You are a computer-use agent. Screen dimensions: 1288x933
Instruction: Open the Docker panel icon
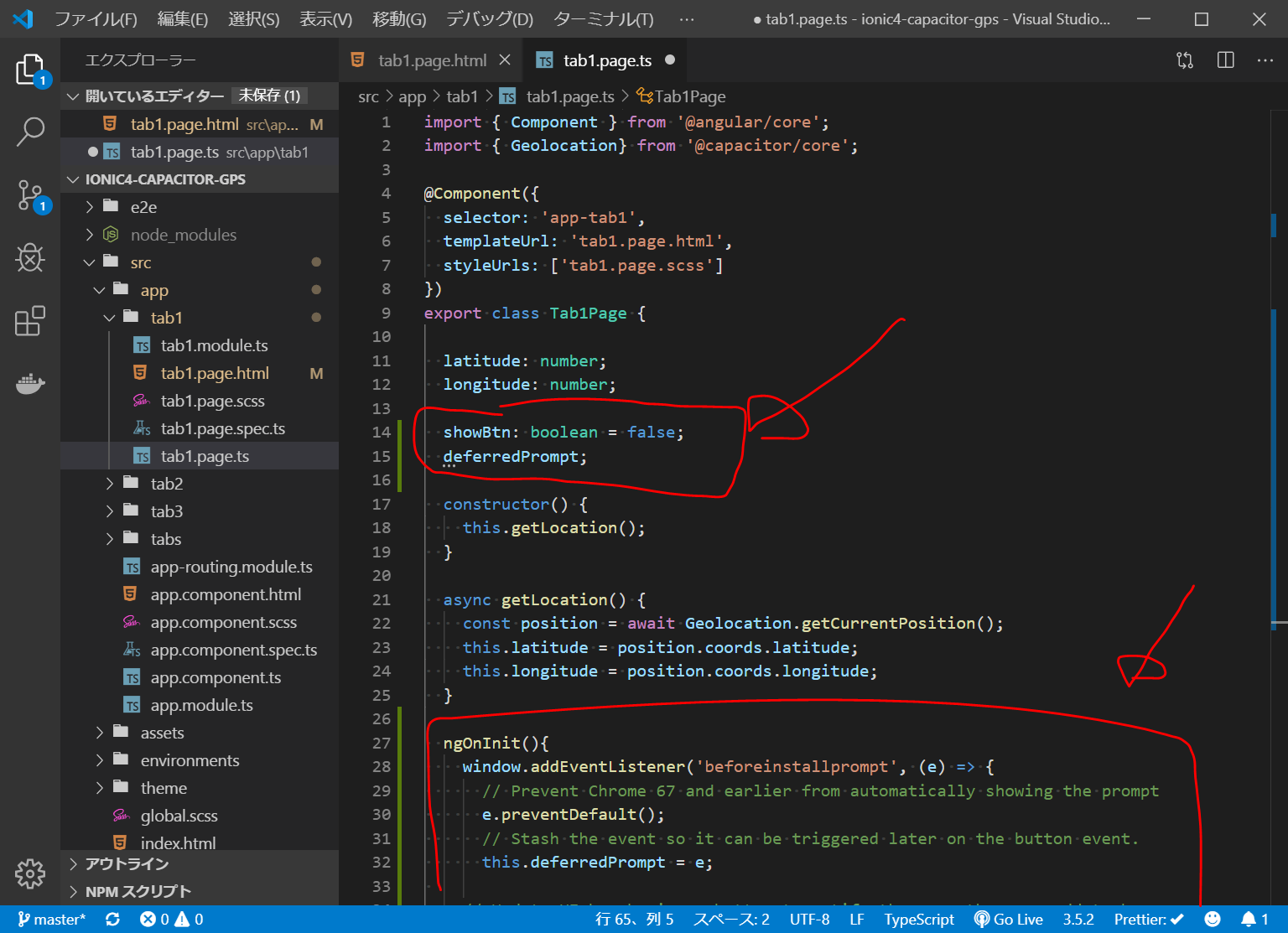30,384
